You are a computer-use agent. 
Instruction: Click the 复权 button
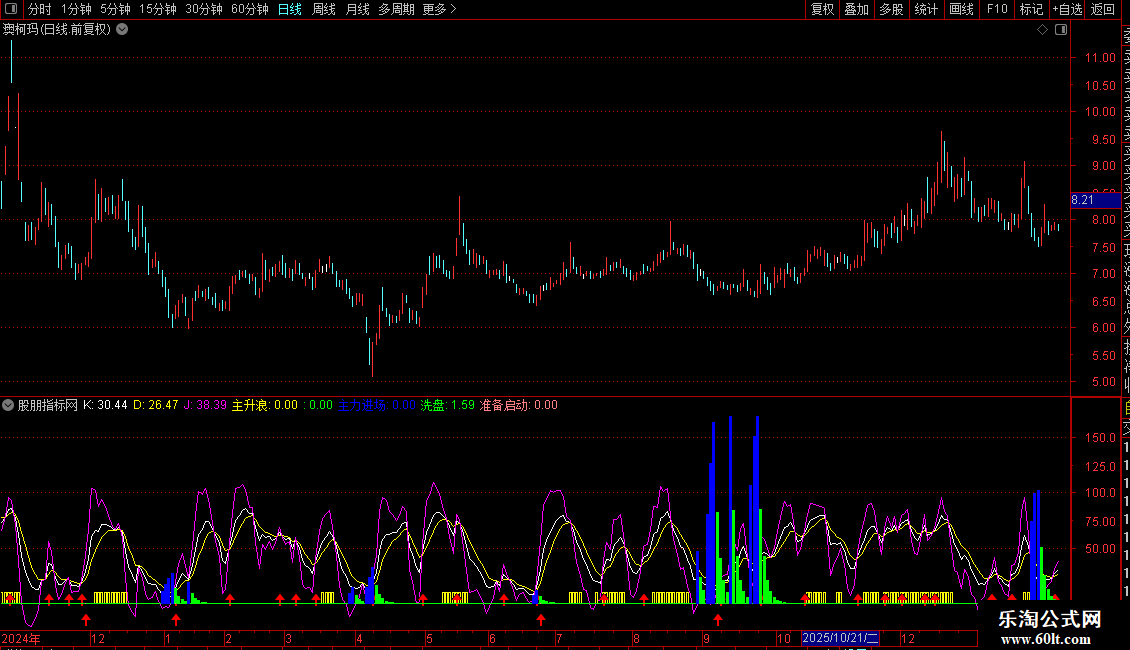point(822,9)
